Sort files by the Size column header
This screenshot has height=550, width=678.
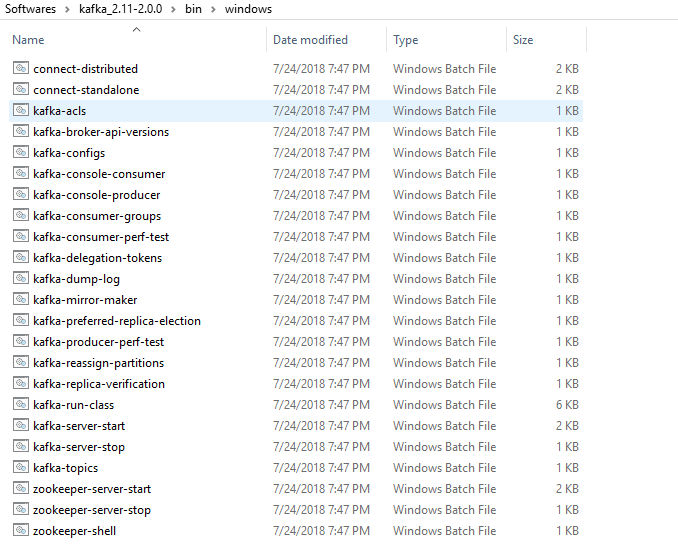pos(523,40)
